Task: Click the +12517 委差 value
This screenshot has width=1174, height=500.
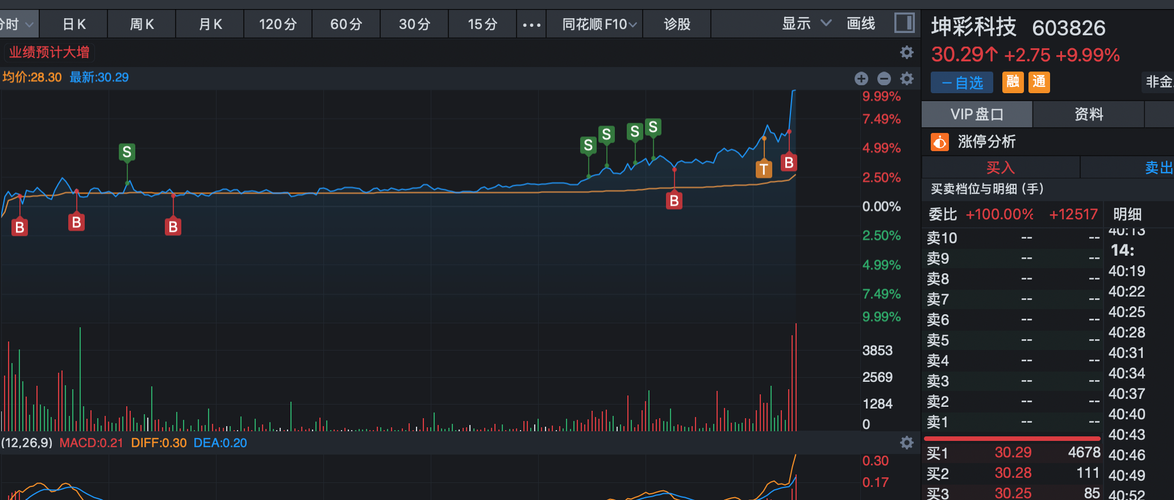Action: (1073, 215)
